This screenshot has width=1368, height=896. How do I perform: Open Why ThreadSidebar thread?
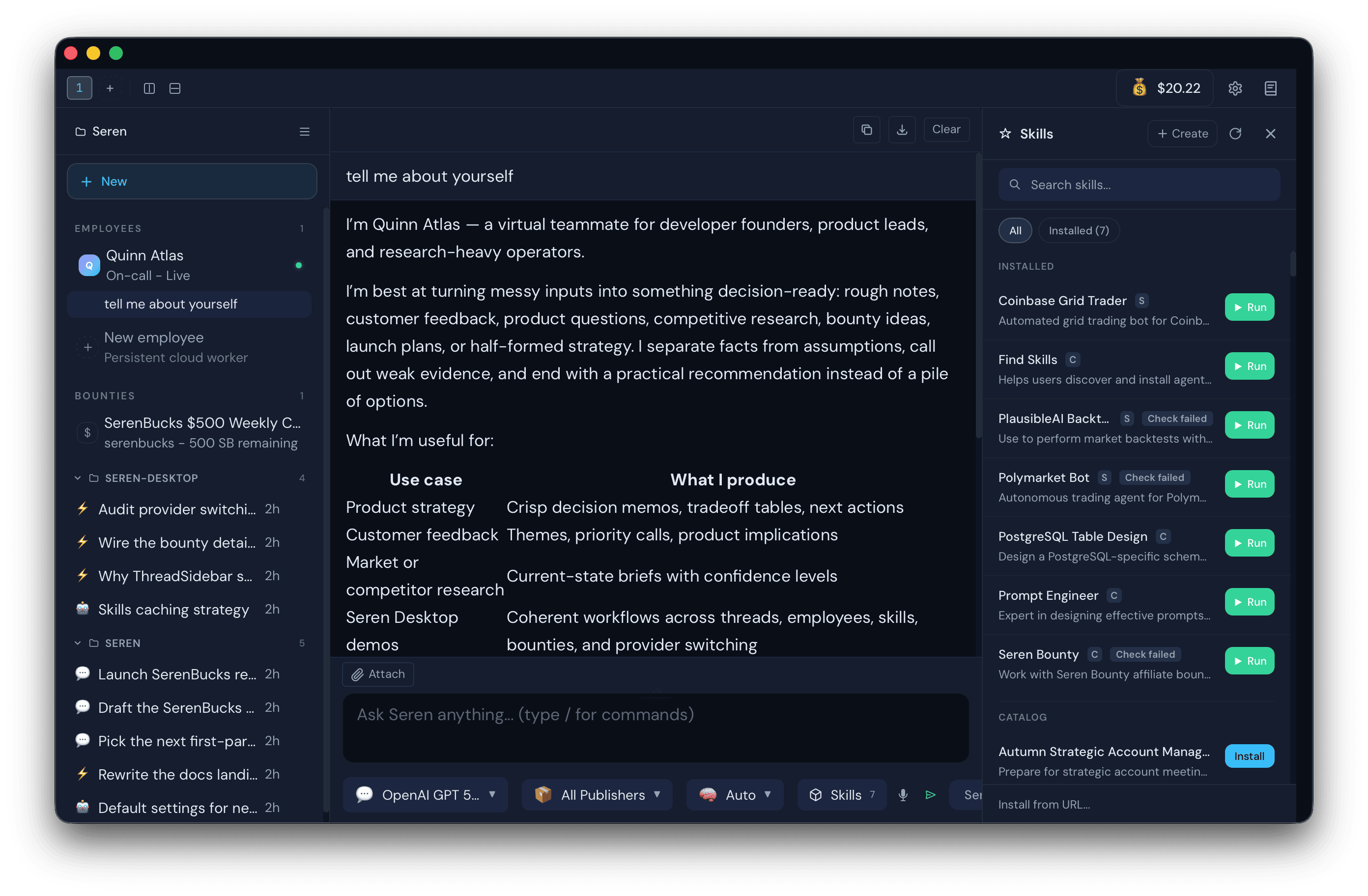[189, 575]
